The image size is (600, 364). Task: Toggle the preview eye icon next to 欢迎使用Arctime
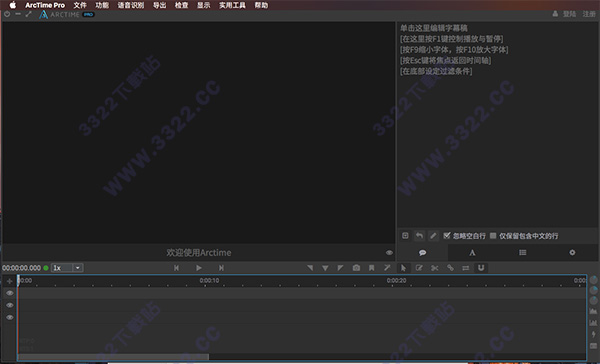pyautogui.click(x=389, y=253)
